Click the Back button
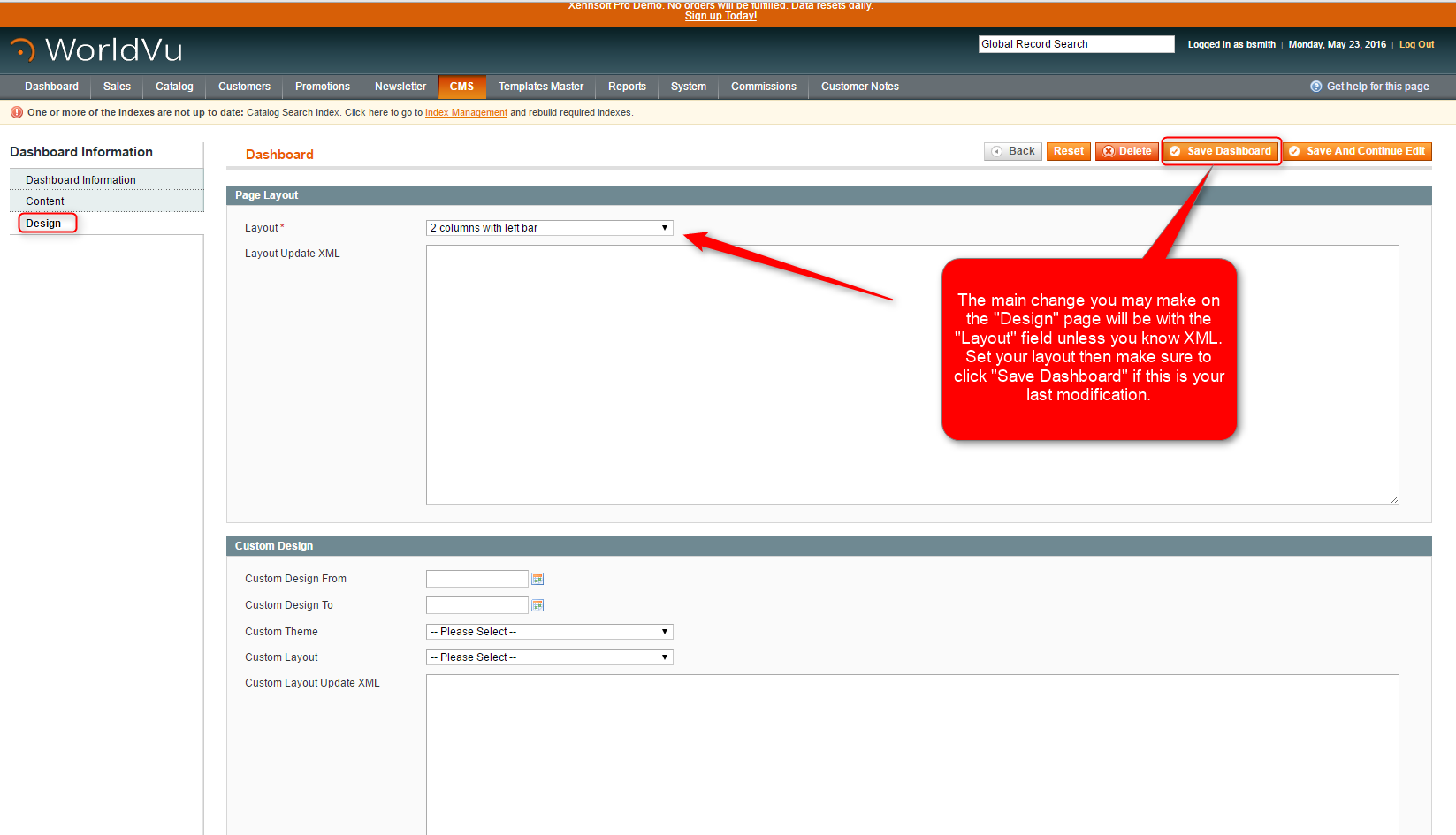This screenshot has width=1456, height=835. [1013, 151]
